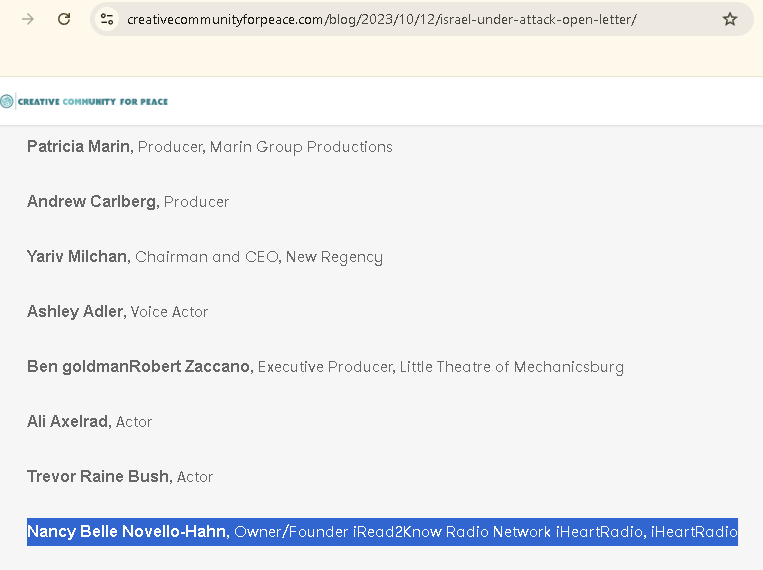
Task: Click 'Owner/Founder iRead2Know Radio Network' highlighted text
Action: pos(392,532)
